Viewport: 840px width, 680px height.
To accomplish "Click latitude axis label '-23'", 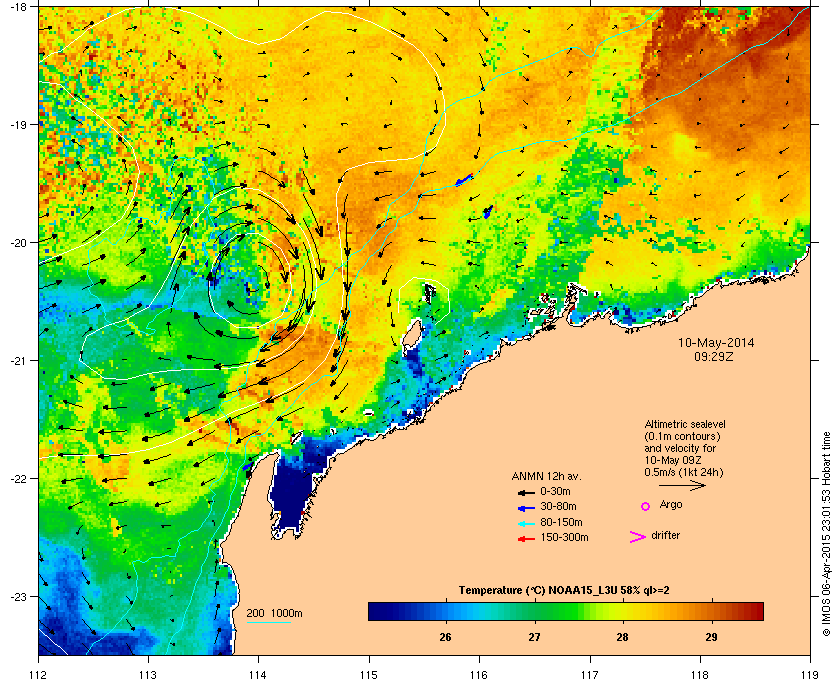I will [x=18, y=596].
